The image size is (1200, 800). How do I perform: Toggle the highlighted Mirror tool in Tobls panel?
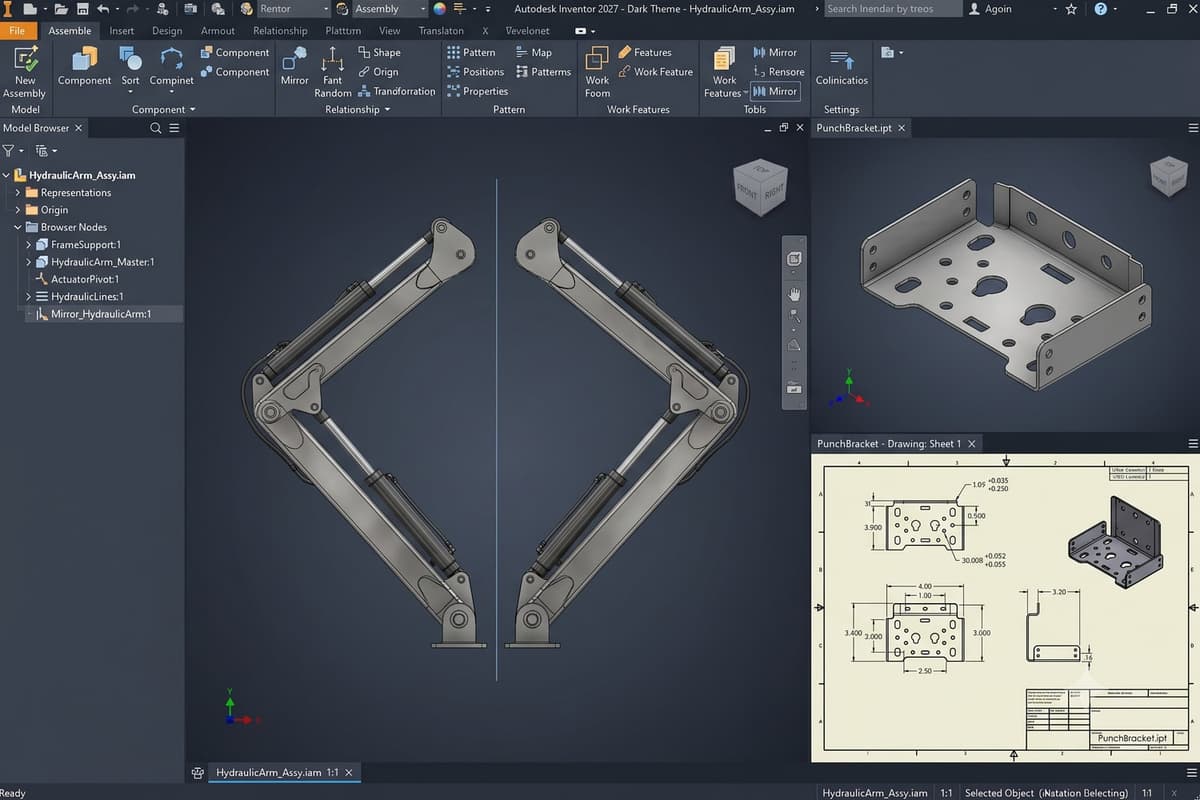point(775,91)
